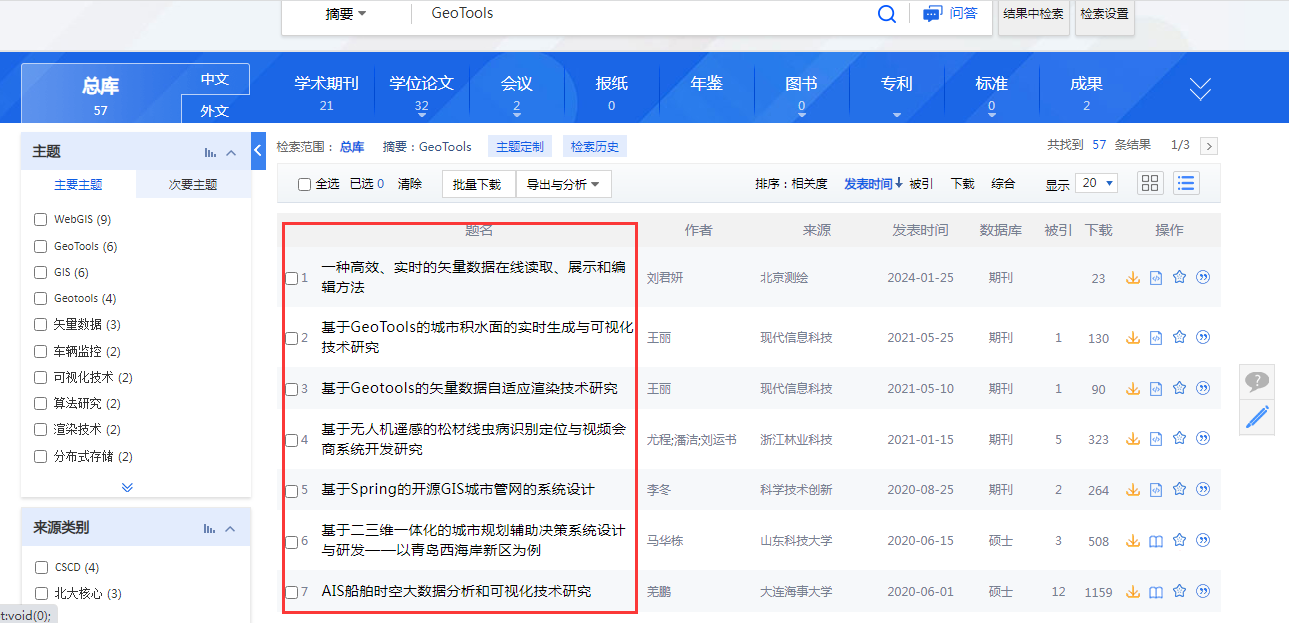
Task: Tick the 全选 select-all checkbox
Action: click(305, 184)
